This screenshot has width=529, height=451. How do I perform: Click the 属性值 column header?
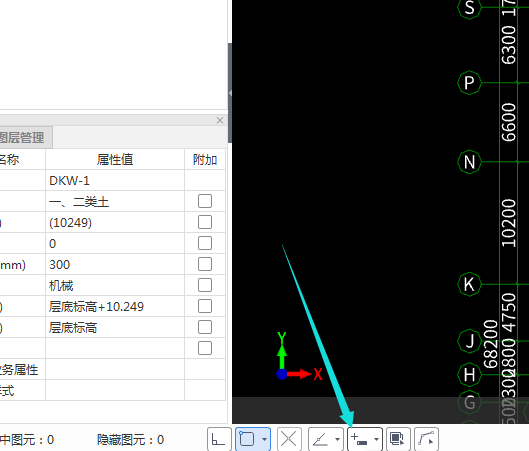click(115, 159)
